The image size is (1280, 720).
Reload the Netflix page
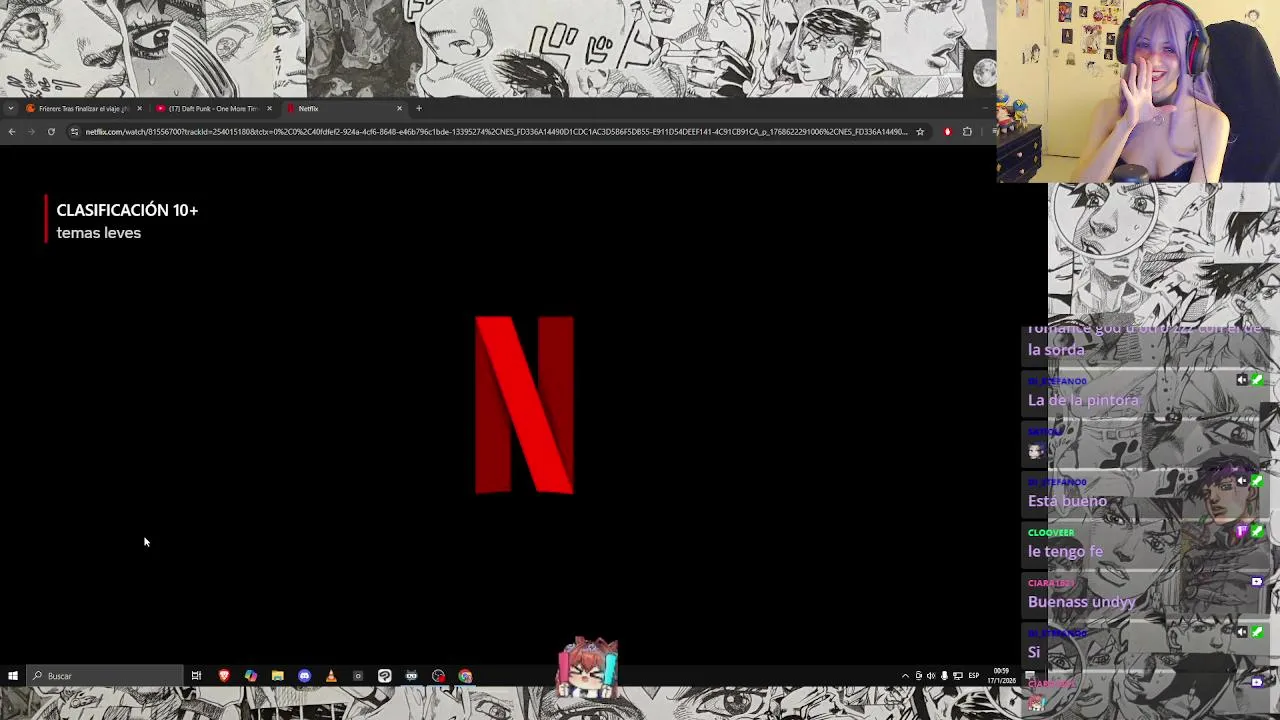pos(51,132)
